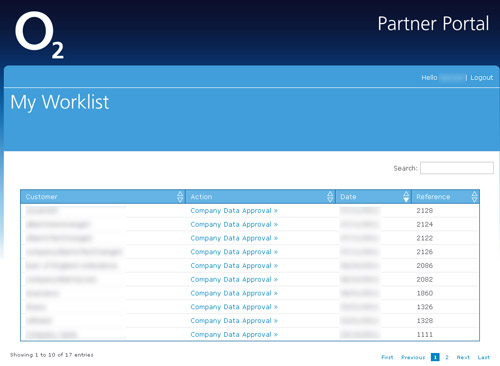Image resolution: width=500 pixels, height=366 pixels.
Task: Open Company Data Approval for reference 2124
Action: [x=234, y=224]
